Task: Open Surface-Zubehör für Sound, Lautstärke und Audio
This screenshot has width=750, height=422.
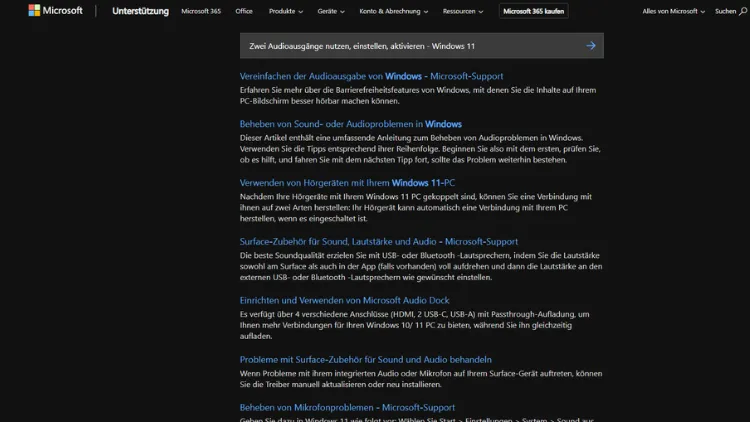Action: 379,242
